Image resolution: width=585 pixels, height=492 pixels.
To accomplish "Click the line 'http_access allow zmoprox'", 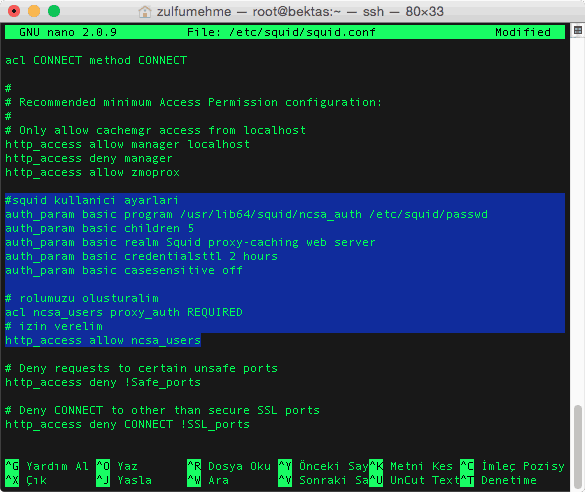I will [x=93, y=172].
